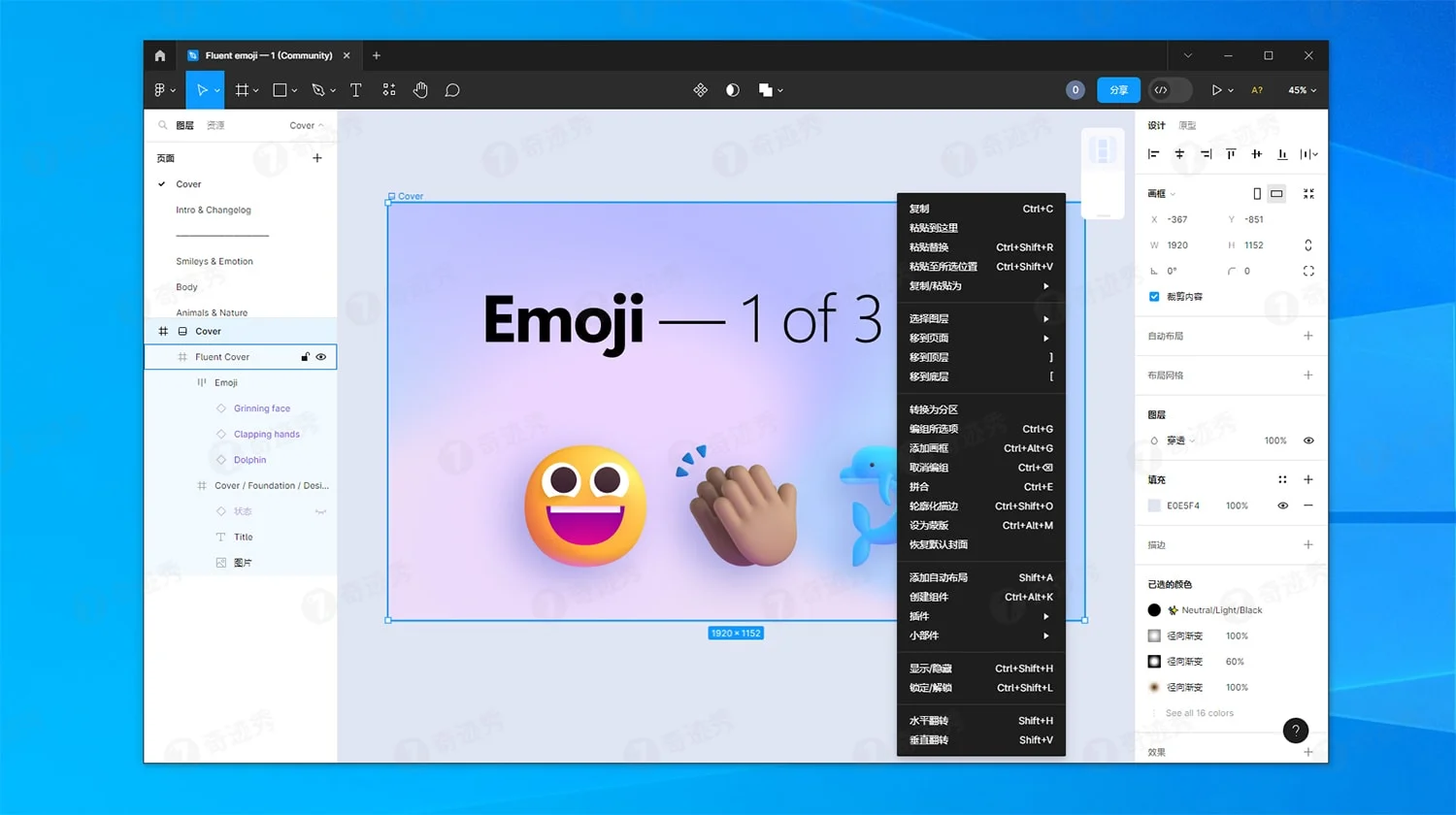Click the width field showing 1920

tap(1177, 245)
